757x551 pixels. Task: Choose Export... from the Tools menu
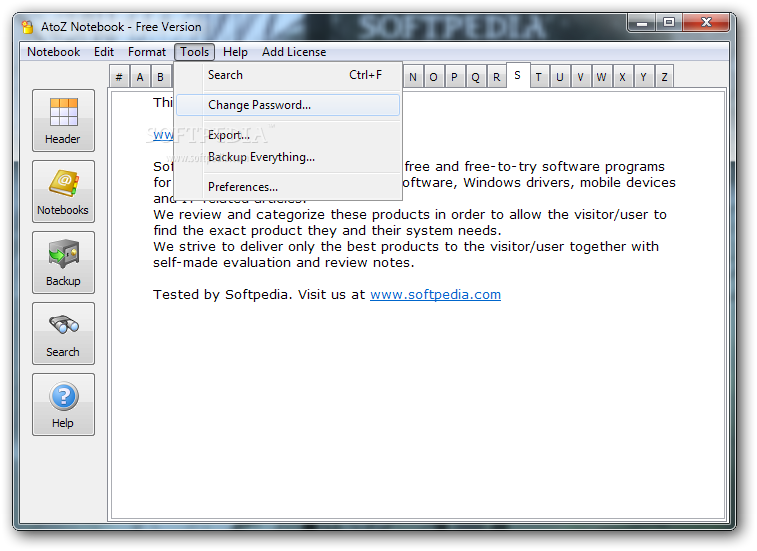288,135
